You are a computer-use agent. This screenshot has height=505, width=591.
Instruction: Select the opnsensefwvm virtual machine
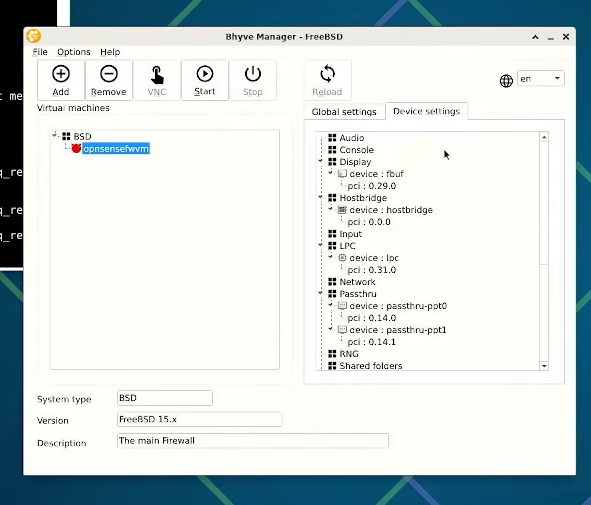[x=116, y=149]
